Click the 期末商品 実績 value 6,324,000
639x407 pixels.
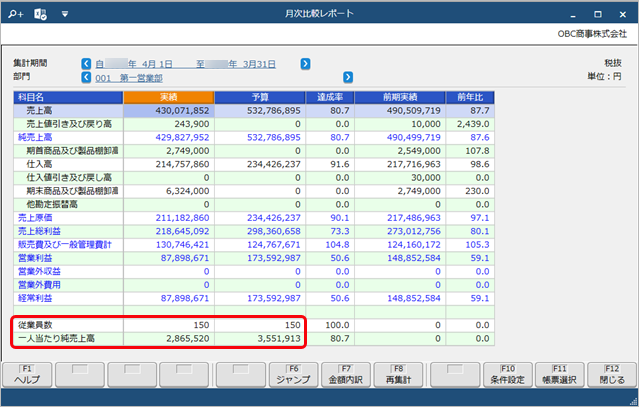pos(188,191)
